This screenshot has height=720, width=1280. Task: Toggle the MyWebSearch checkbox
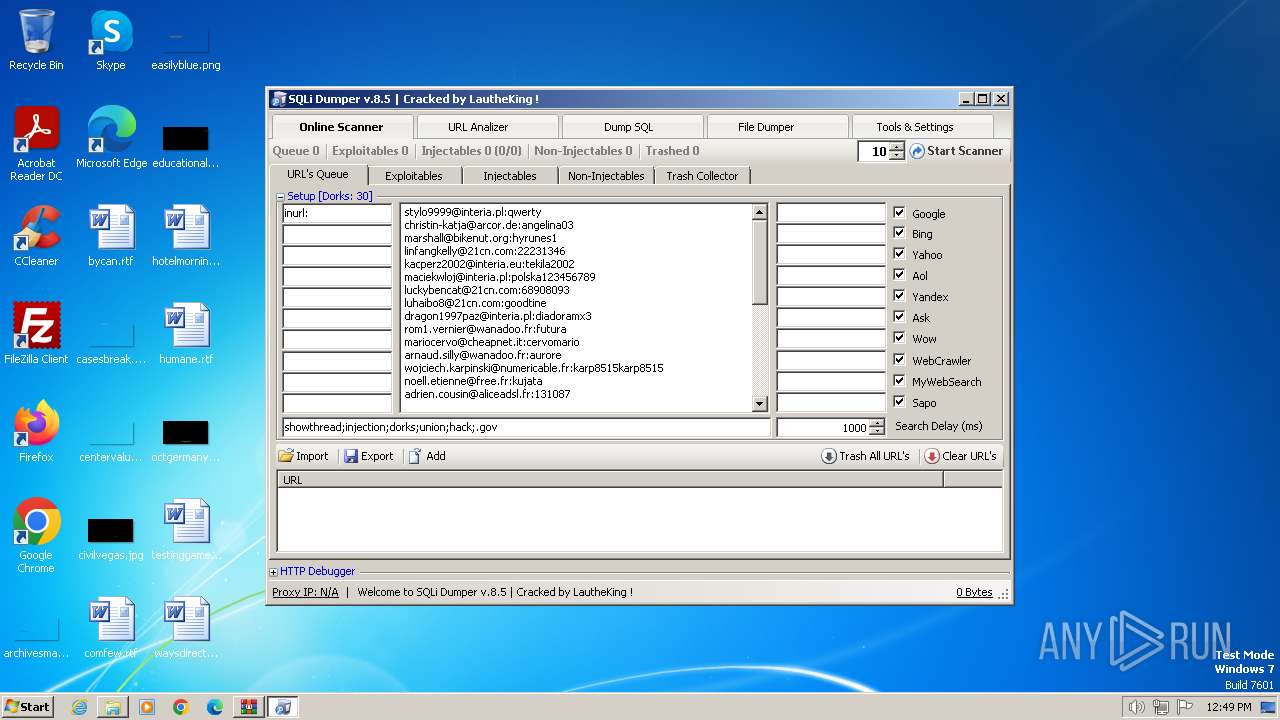tap(899, 381)
